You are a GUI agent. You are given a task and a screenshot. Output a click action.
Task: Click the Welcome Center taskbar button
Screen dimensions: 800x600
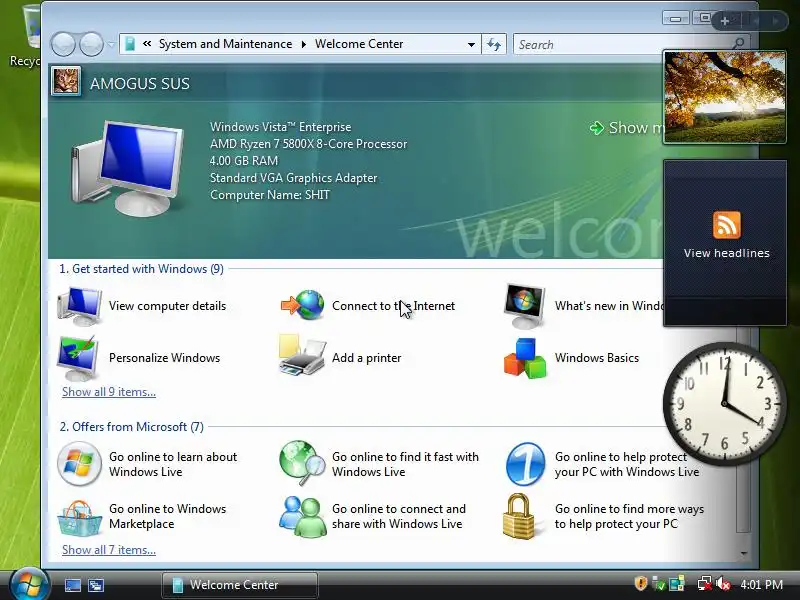click(x=240, y=585)
